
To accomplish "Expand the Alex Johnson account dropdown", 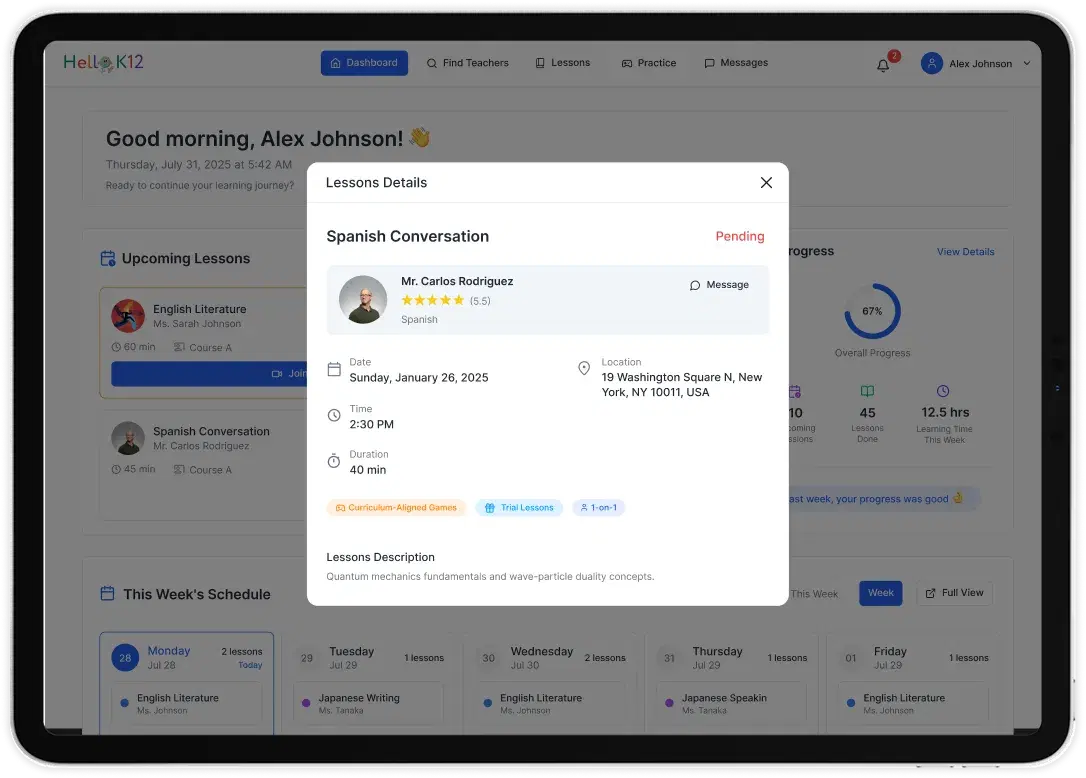I will (x=1027, y=63).
